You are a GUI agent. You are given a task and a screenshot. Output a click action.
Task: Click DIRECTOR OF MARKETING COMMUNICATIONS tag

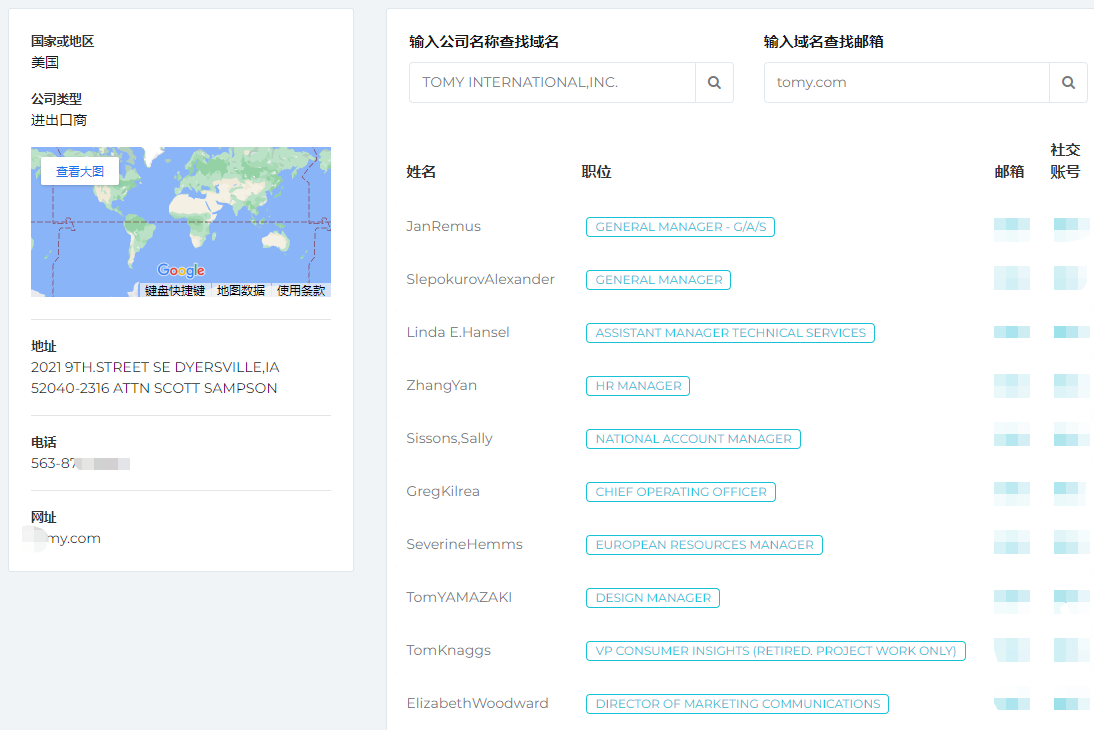pyautogui.click(x=737, y=704)
